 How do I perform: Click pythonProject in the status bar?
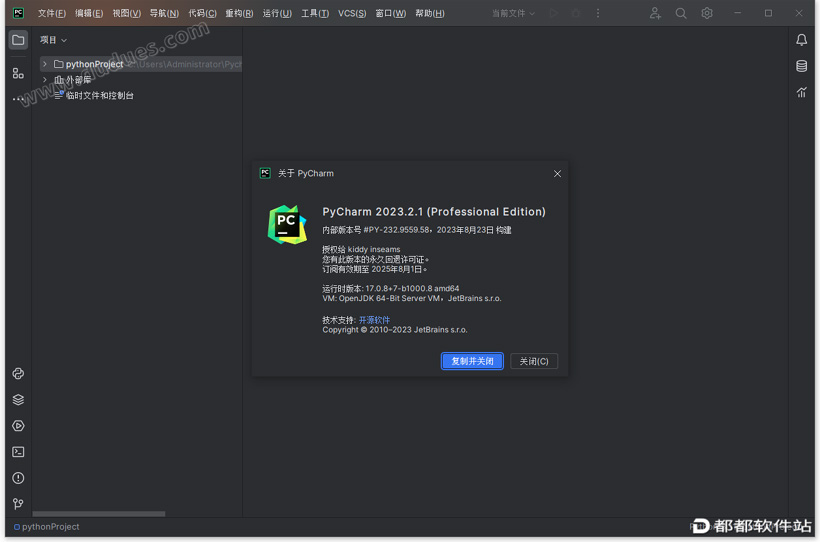(47, 527)
